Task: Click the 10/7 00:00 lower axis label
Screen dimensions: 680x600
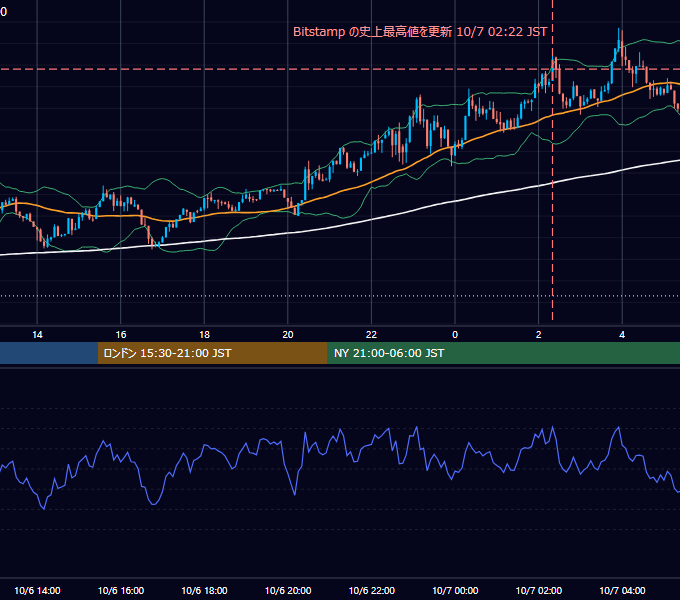Action: [455, 590]
